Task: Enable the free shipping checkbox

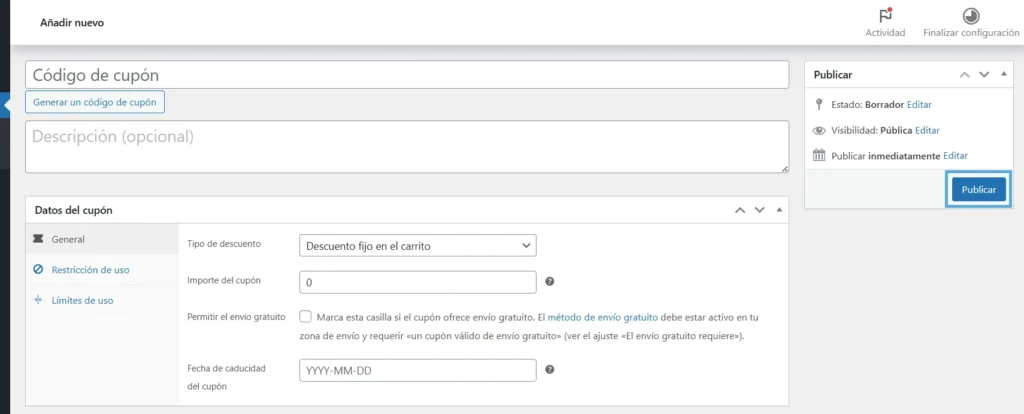Action: (x=305, y=317)
